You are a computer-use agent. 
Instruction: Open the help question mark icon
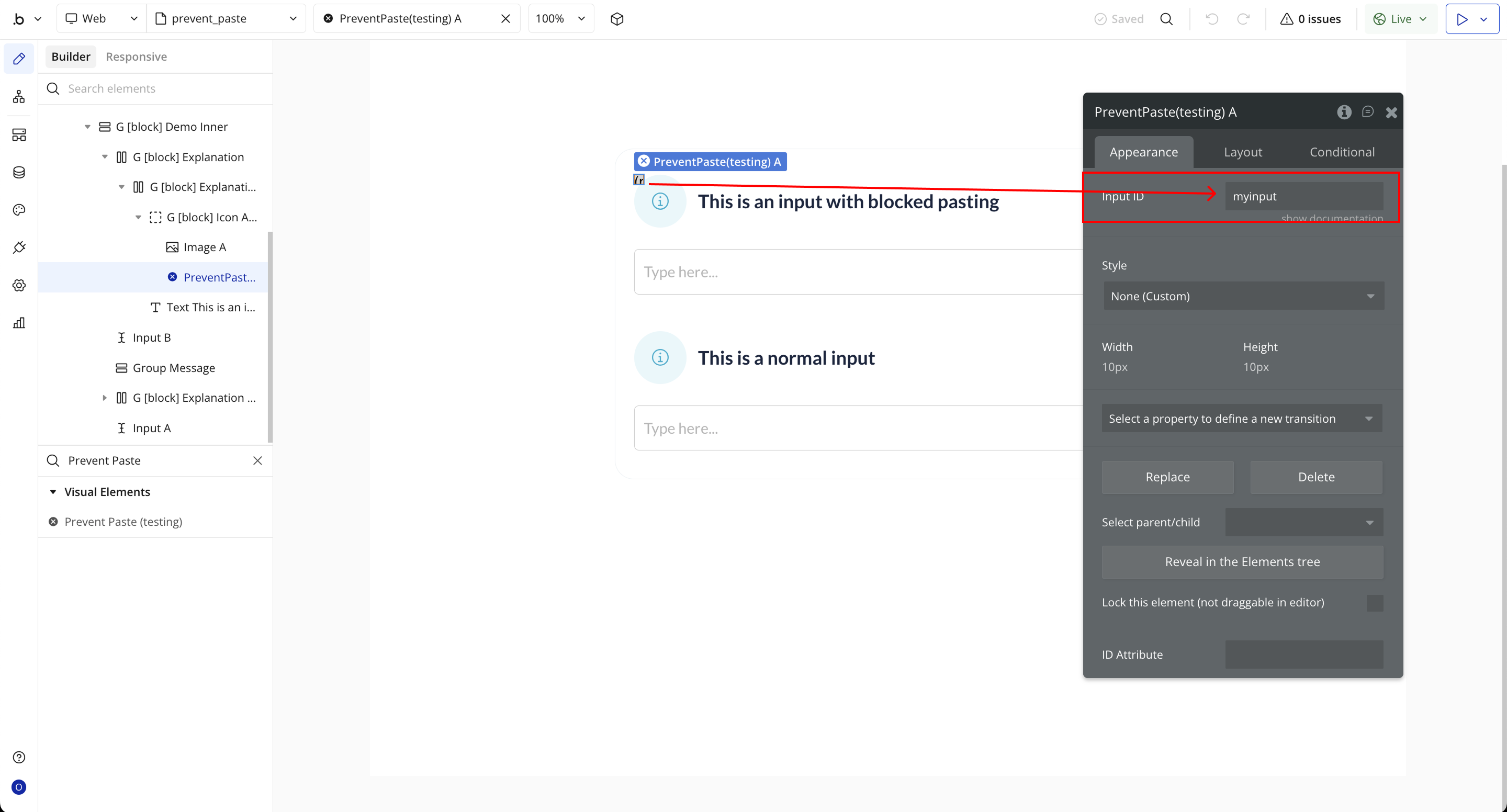[x=19, y=757]
